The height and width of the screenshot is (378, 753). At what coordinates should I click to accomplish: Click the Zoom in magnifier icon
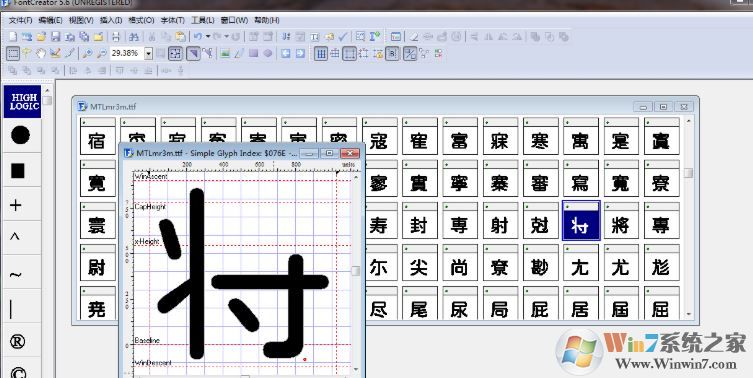point(87,53)
